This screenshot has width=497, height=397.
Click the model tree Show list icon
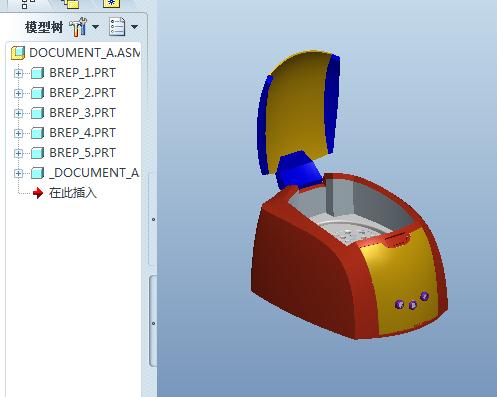point(117,27)
